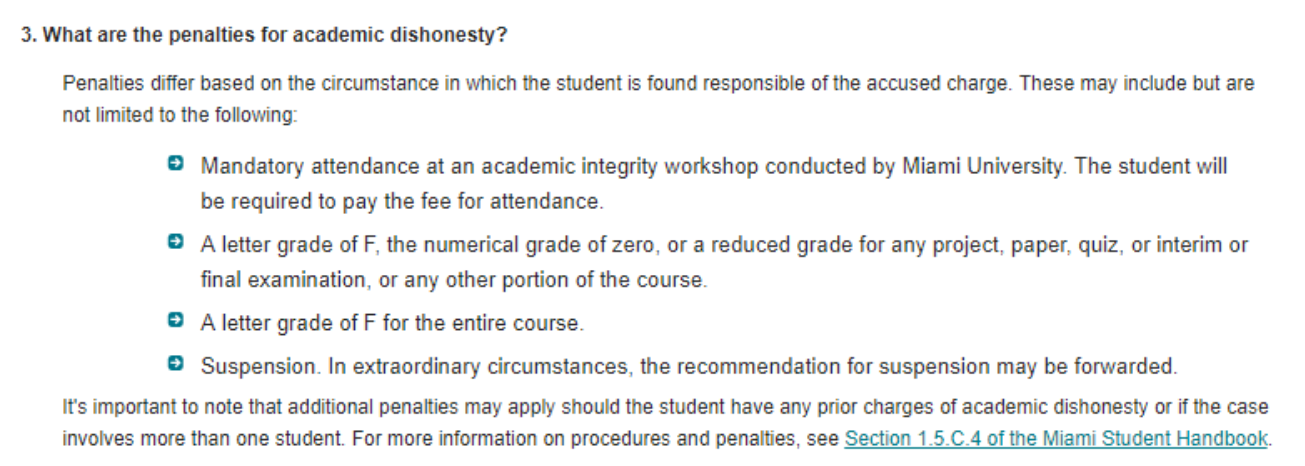
Task: Click the 'In extraordinary circumstances' sentence
Action: (x=750, y=367)
